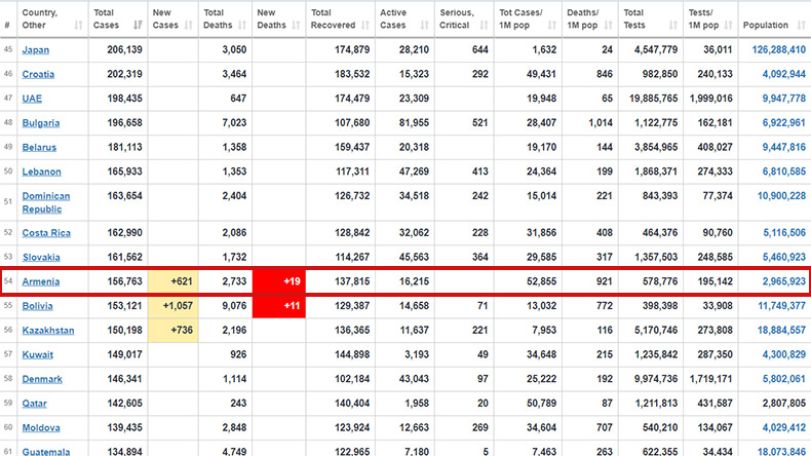Select Japan total cases value 206,139
Viewport: 811px width, 456px height.
coord(125,50)
